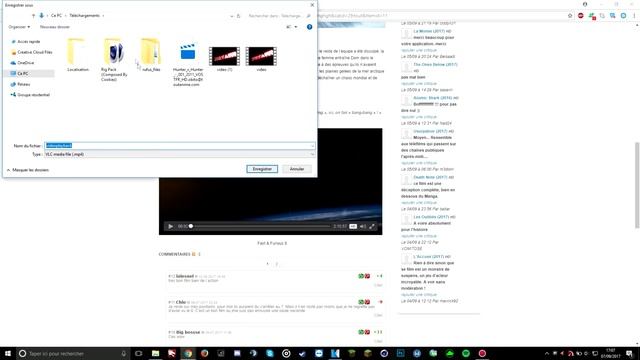Viewport: 640px width, 360px height.
Task: Expand the address bar history dropdown
Action: click(x=231, y=16)
